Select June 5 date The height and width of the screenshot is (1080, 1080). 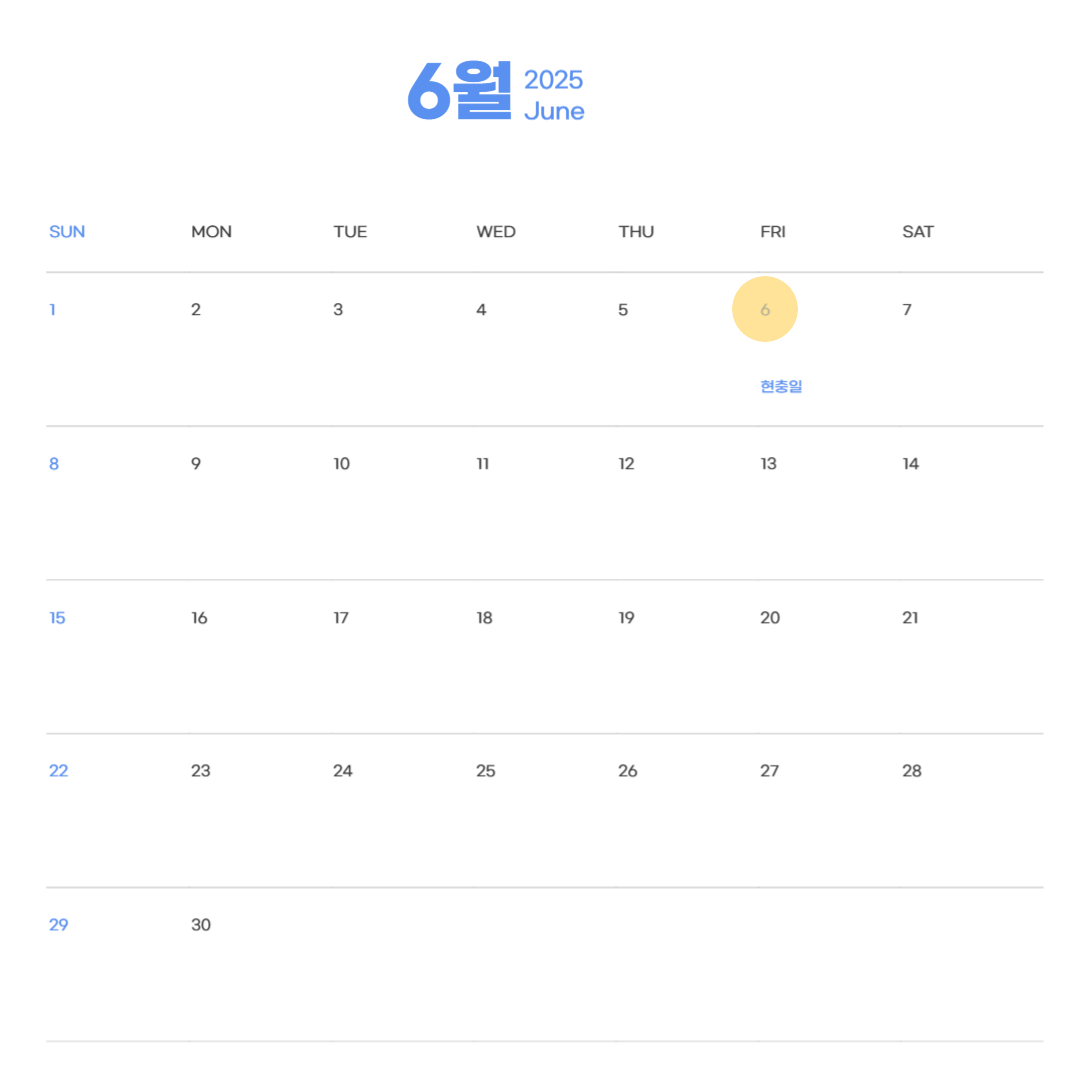pos(623,310)
